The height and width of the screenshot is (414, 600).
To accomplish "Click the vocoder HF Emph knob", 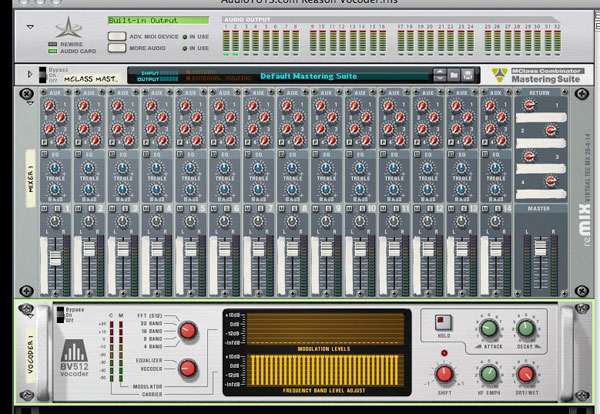I will click(489, 374).
